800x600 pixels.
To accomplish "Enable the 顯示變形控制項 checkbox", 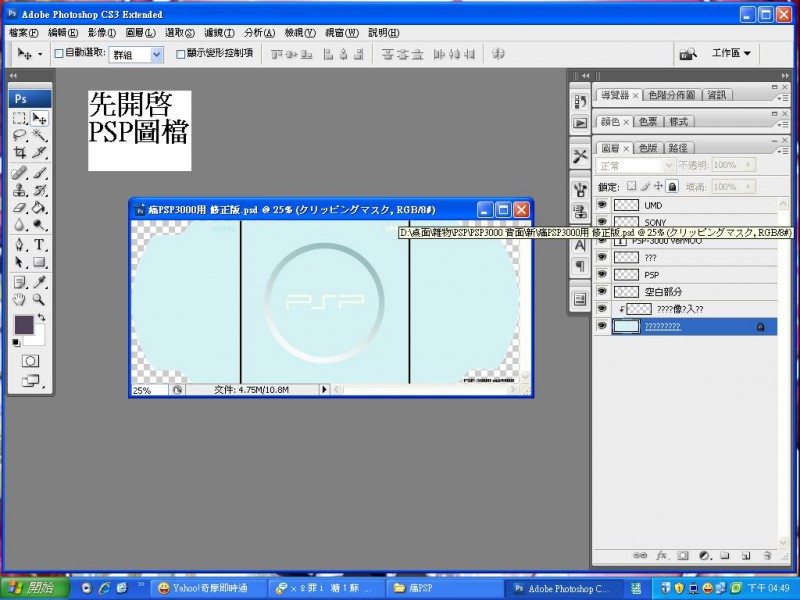I will [x=180, y=54].
